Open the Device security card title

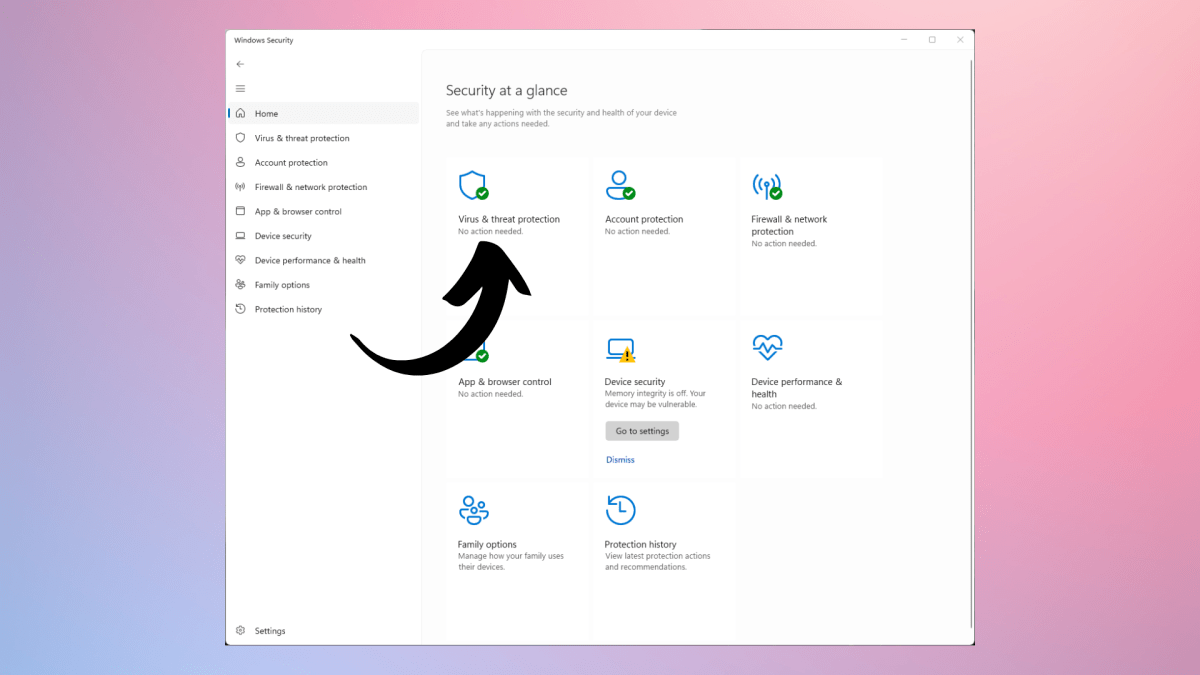(x=635, y=382)
